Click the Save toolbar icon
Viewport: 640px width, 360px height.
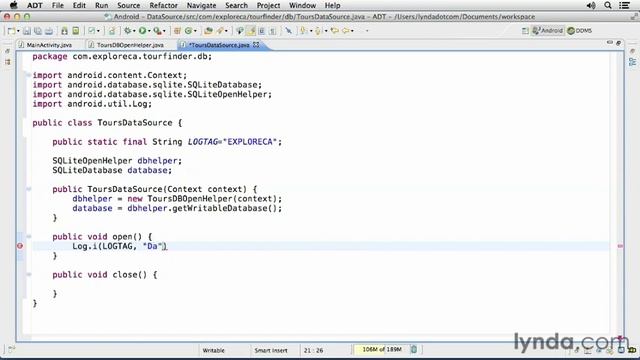pos(27,31)
